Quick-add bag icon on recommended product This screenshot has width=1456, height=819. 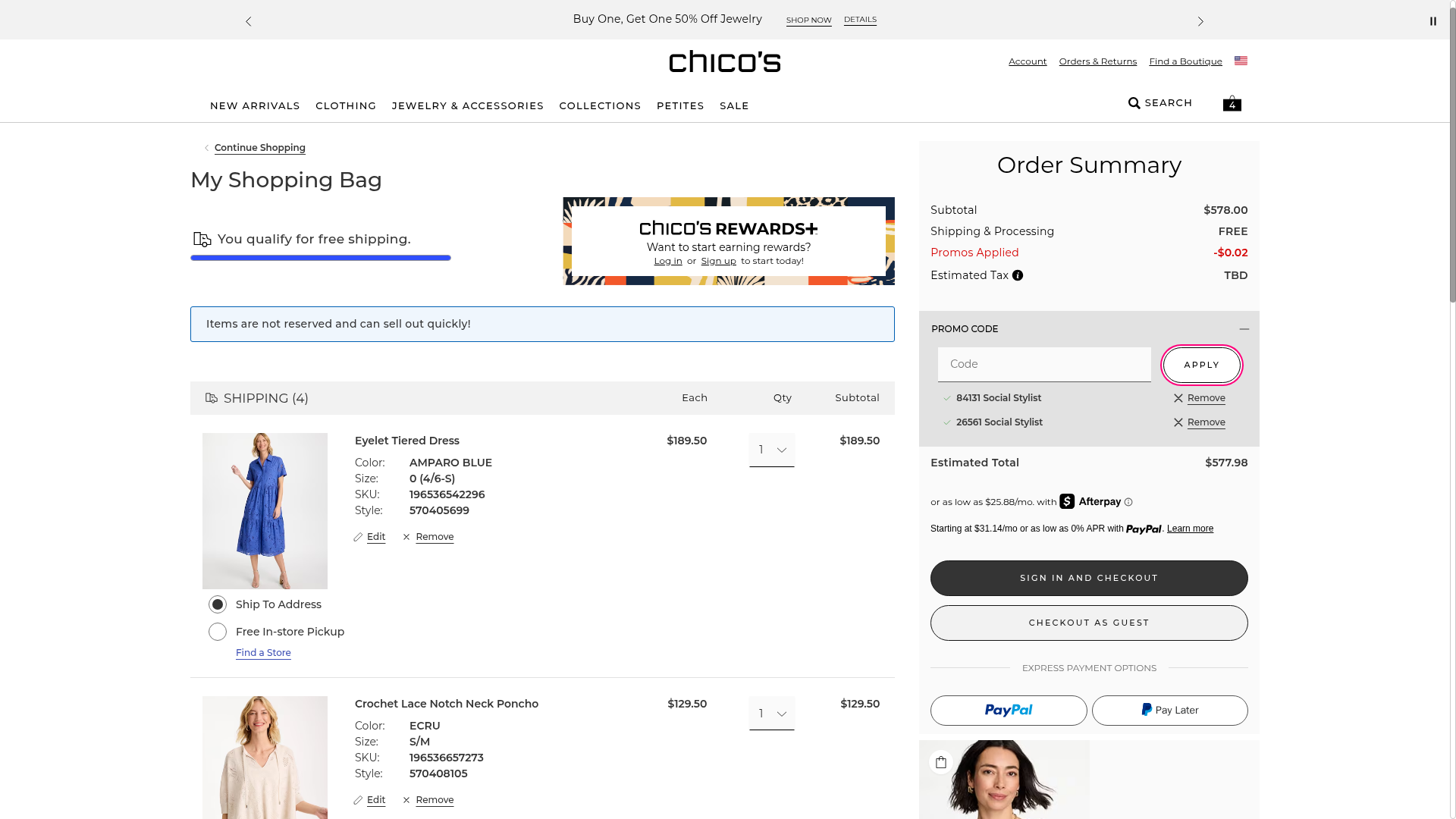point(941,762)
